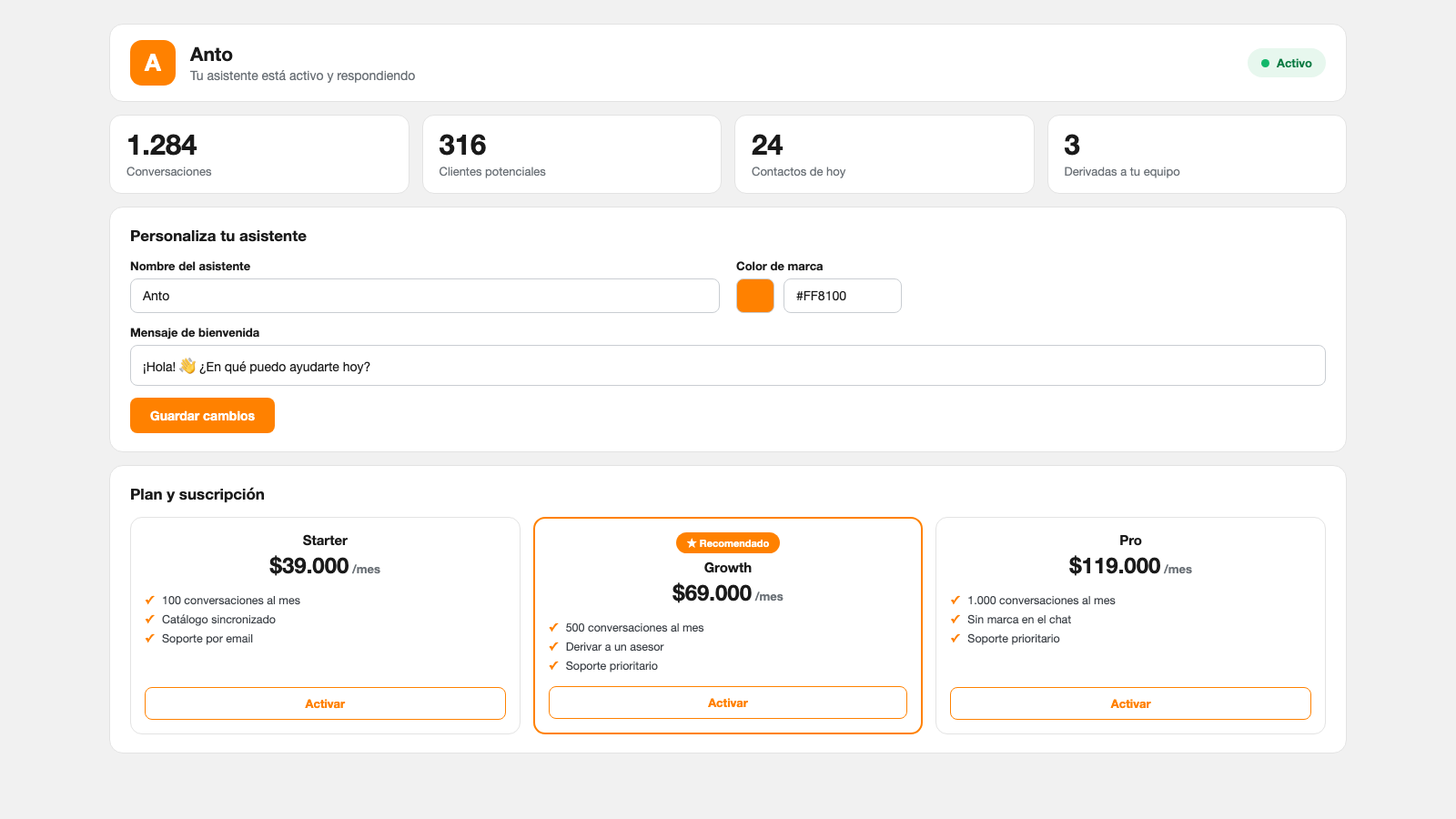
Task: Select the 24 Contactos de hoy card
Action: (x=885, y=155)
